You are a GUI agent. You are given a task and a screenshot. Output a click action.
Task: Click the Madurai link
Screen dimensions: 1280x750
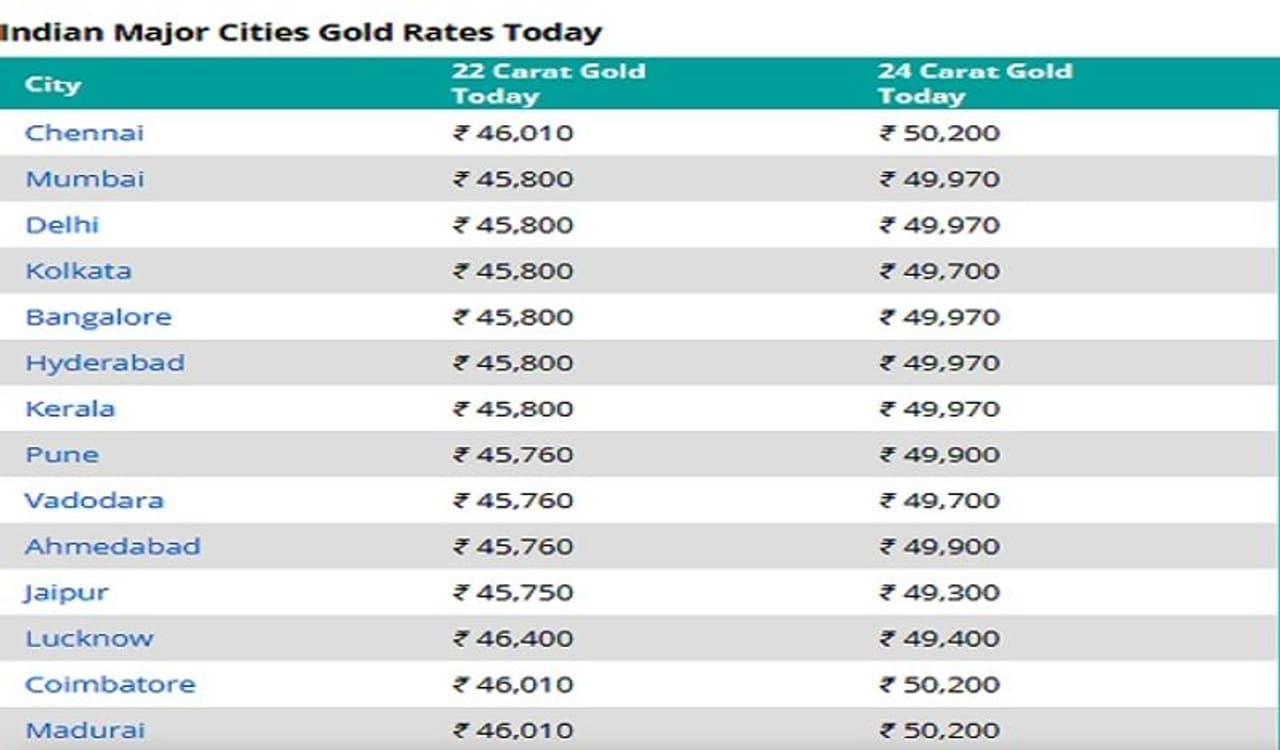pos(85,730)
